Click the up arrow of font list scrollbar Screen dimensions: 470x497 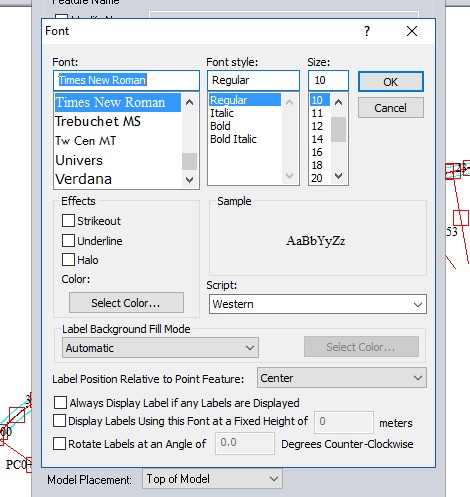click(x=189, y=102)
